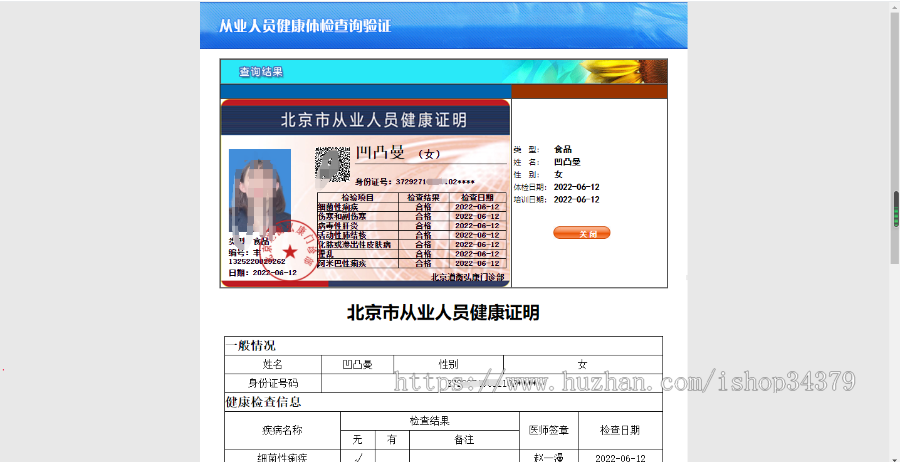Screen dimensions: 900x462
Task: Click the page header 从业人员健康体检查询验证
Action: pyautogui.click(x=305, y=26)
